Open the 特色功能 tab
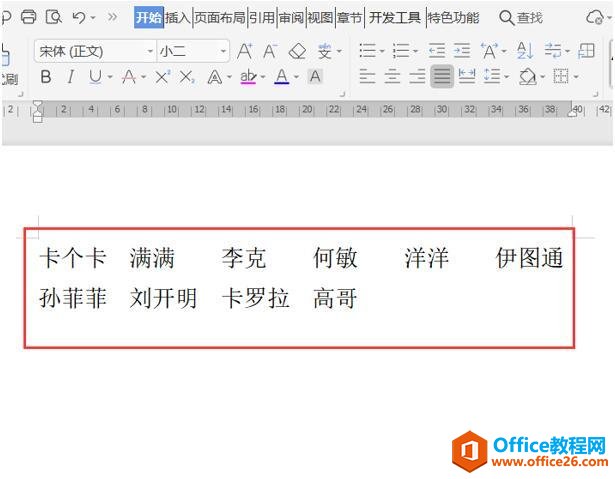Viewport: 615px width, 479px height. click(x=453, y=18)
